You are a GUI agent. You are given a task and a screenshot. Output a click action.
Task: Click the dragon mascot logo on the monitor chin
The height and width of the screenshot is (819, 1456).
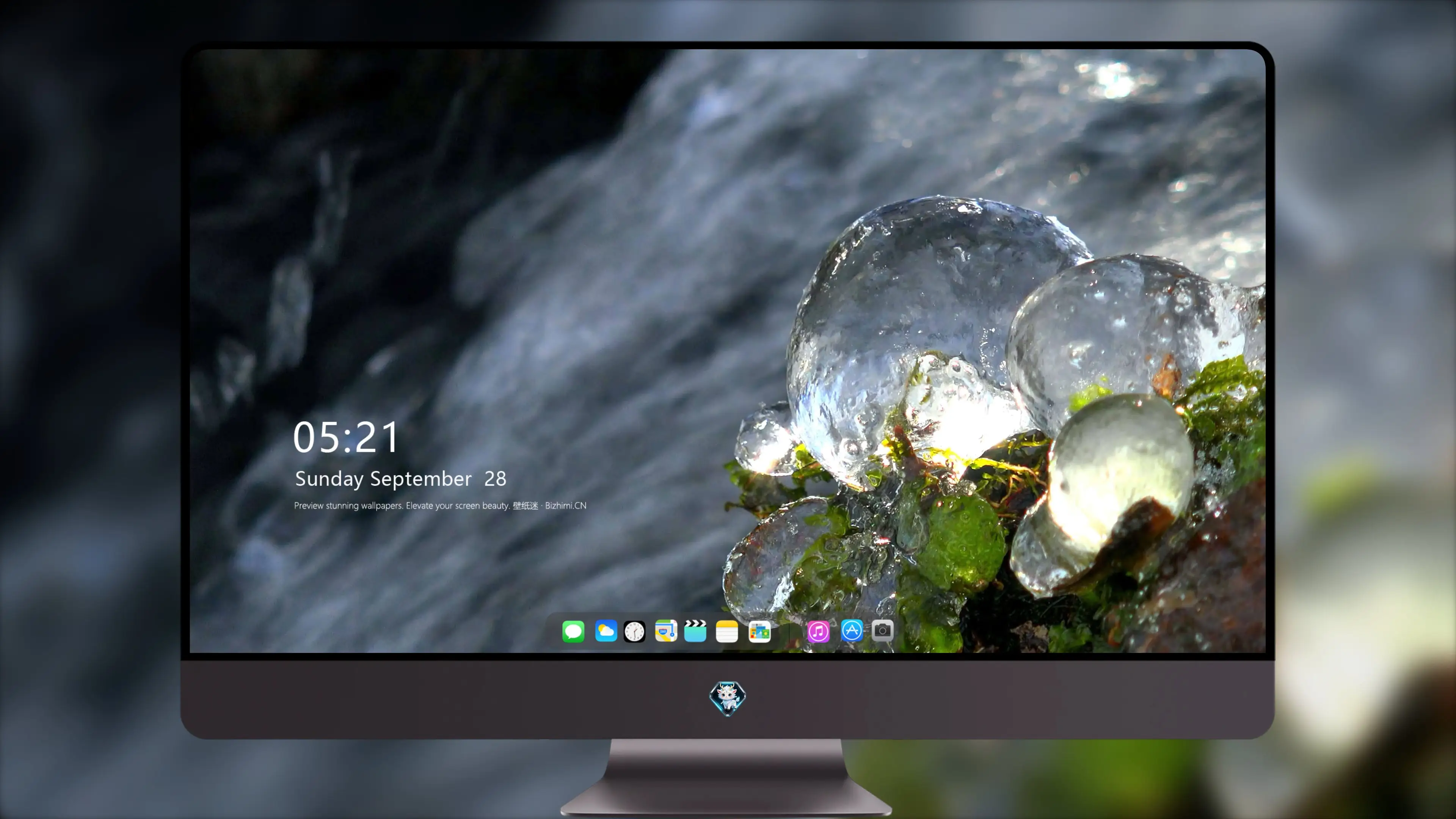tap(728, 698)
